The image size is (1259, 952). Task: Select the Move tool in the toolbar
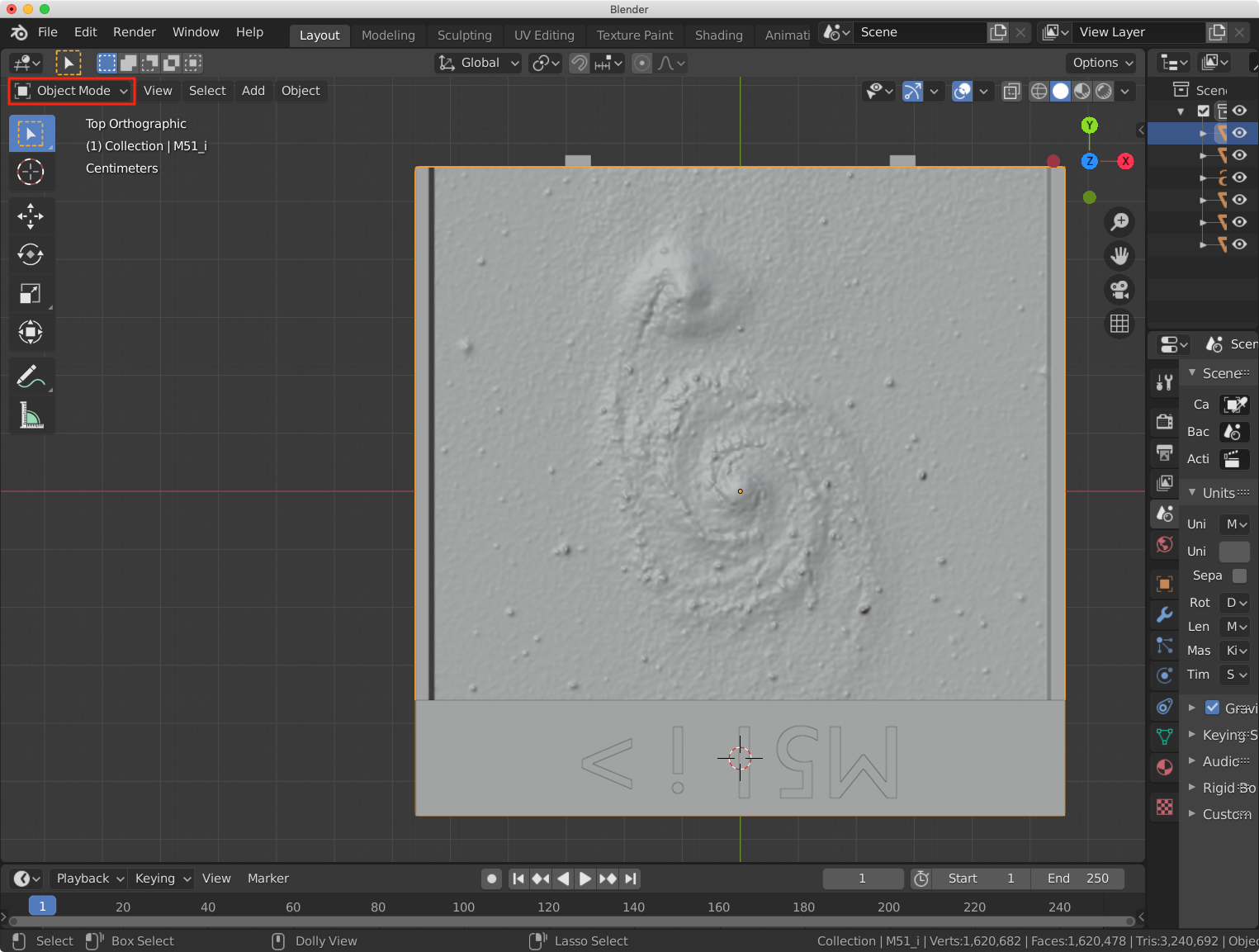pos(31,216)
